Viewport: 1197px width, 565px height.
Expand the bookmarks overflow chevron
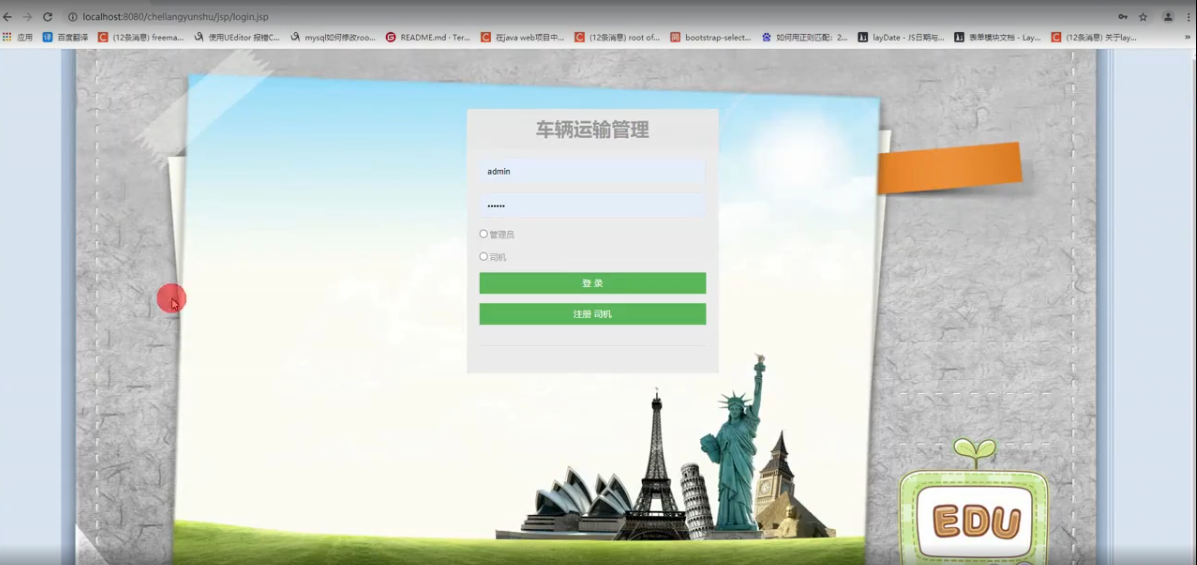1187,37
